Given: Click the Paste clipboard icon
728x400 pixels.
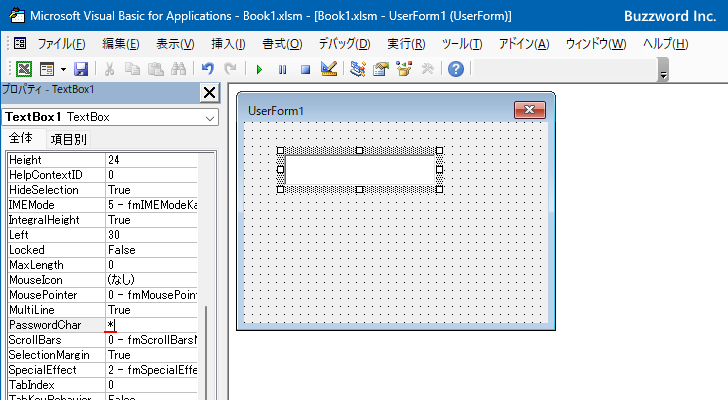Looking at the screenshot, I should point(156,69).
